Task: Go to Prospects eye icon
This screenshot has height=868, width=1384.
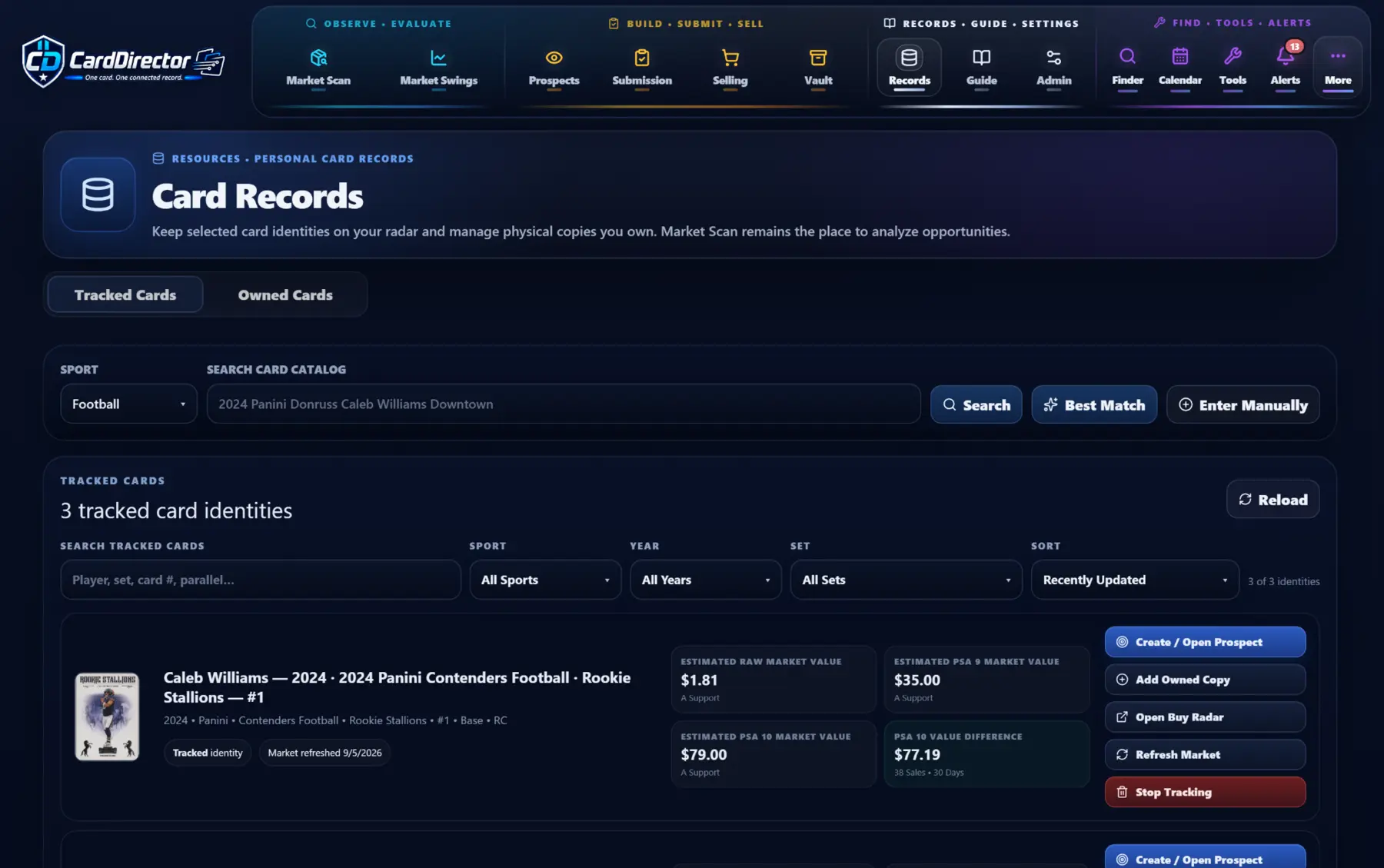Action: (554, 58)
